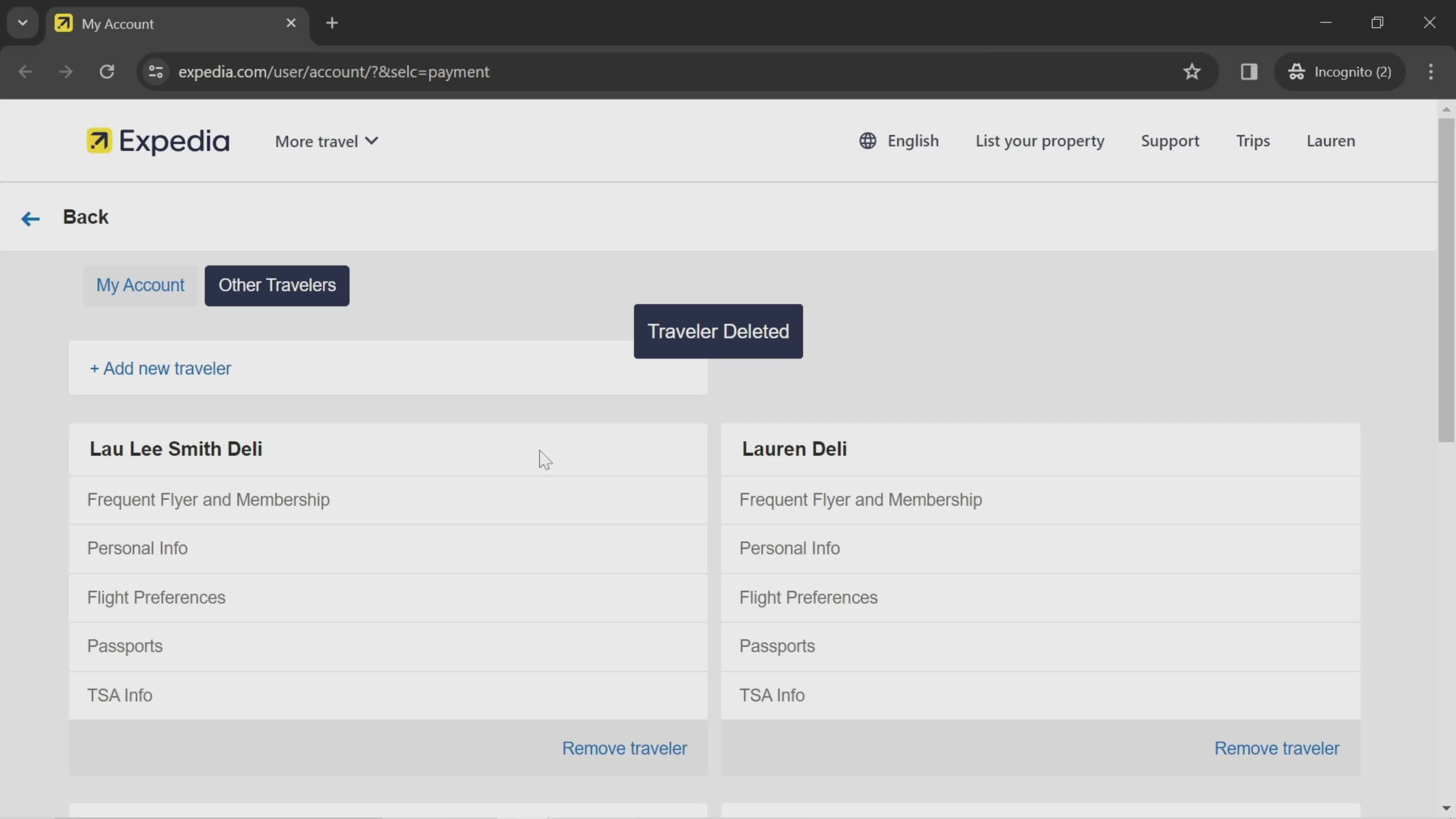The width and height of the screenshot is (1456, 819).
Task: Click the bookmark/star icon in address bar
Action: 1192,71
